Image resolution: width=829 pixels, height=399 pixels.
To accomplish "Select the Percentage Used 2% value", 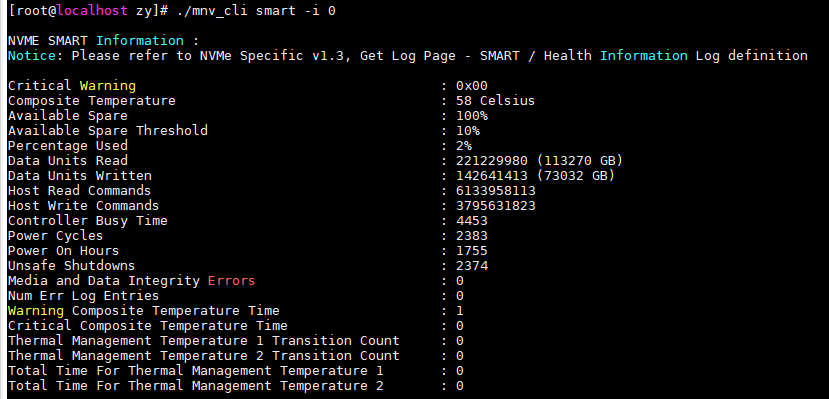I will click(x=464, y=145).
